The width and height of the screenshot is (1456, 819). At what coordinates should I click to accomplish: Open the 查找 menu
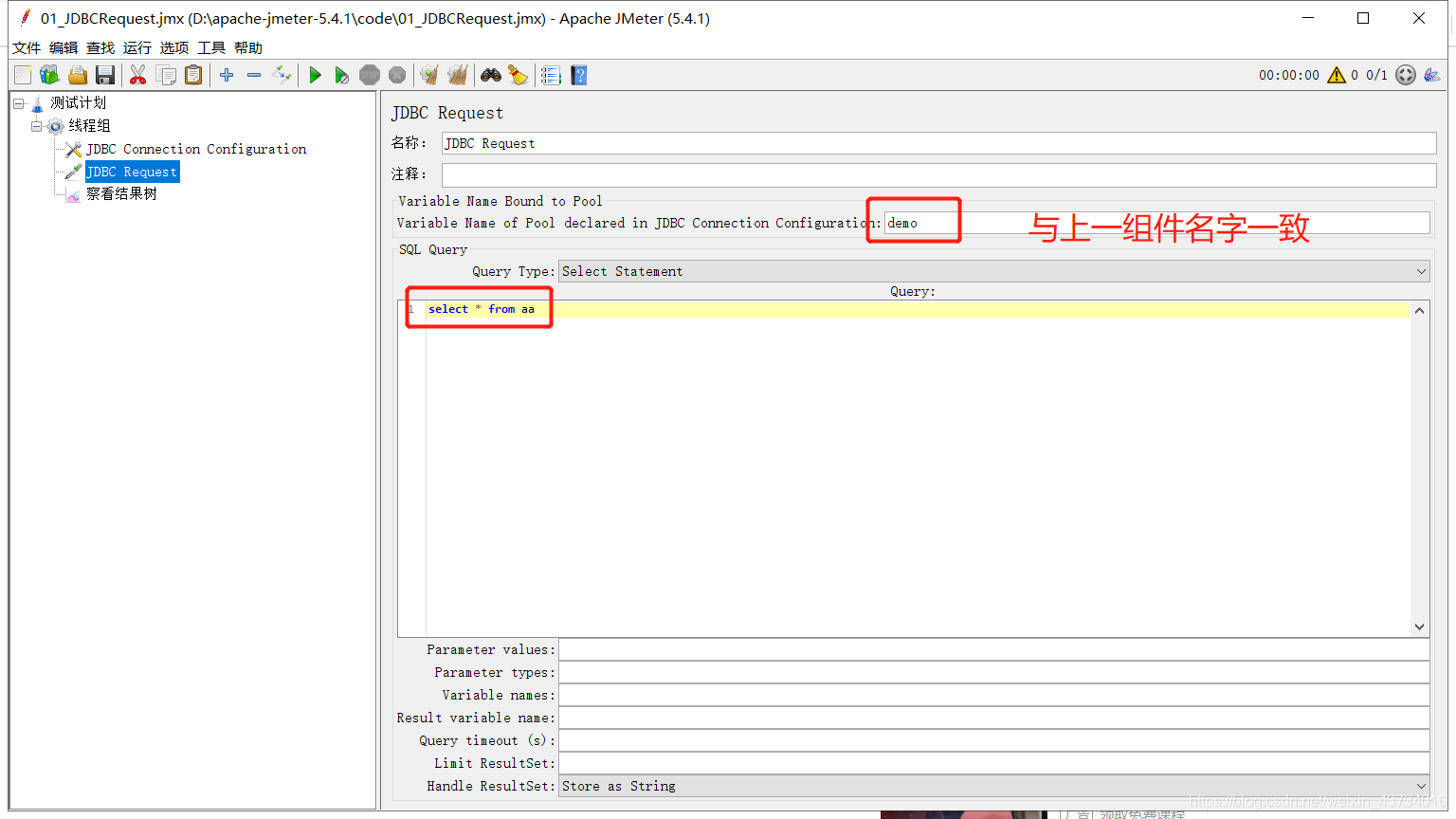point(100,47)
